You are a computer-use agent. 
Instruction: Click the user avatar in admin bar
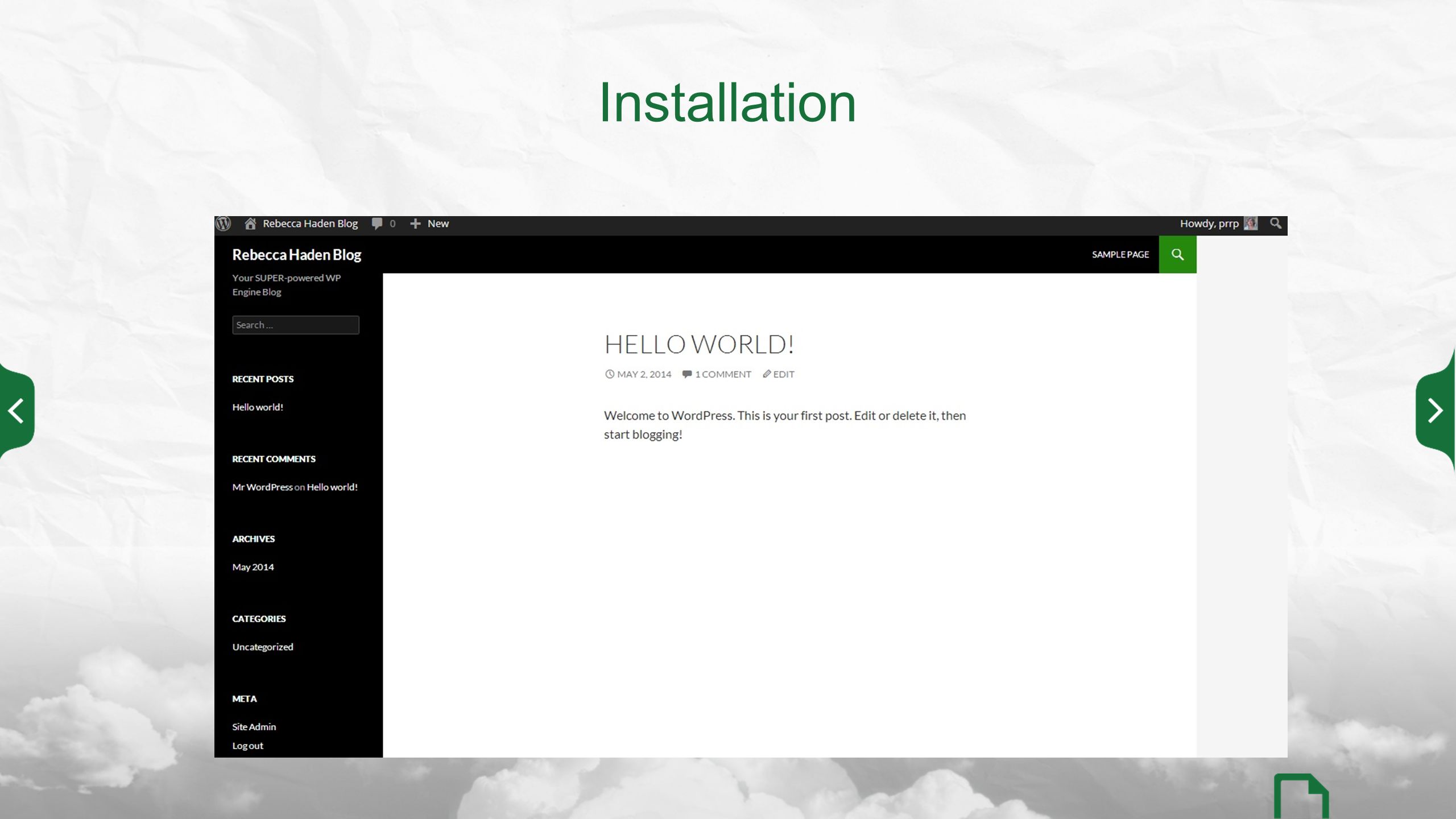click(x=1250, y=224)
